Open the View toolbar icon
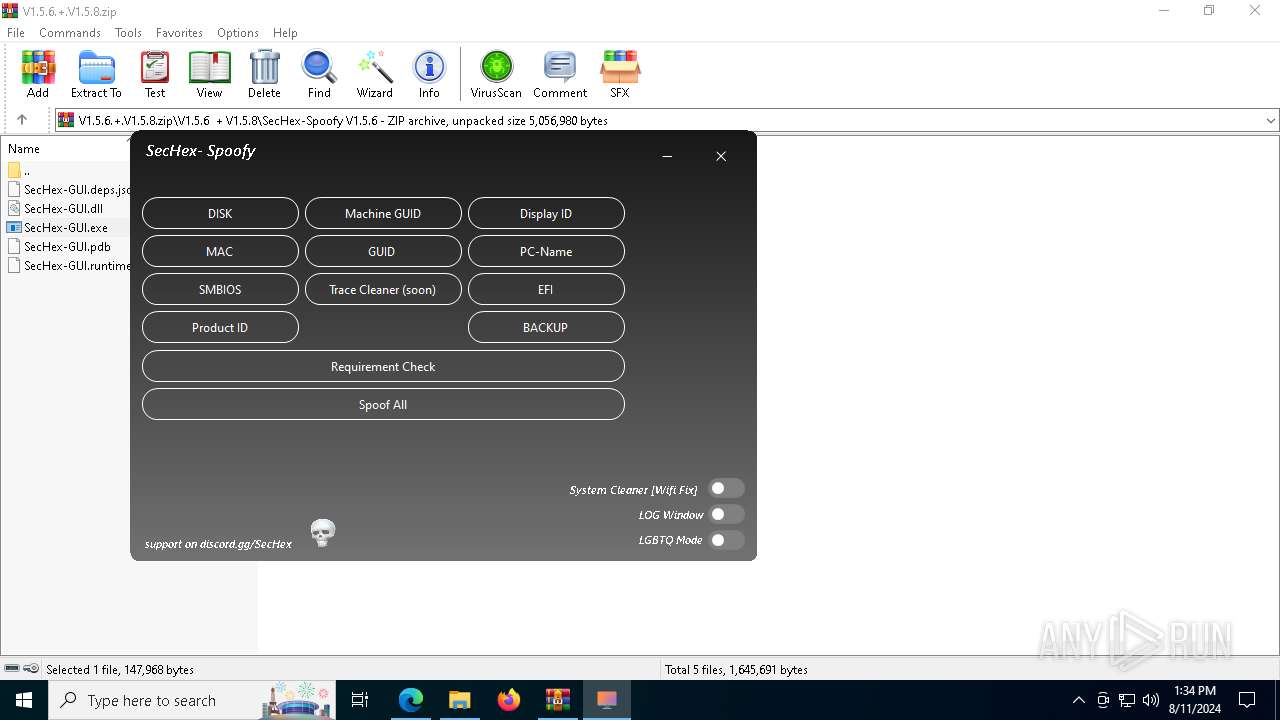The width and height of the screenshot is (1280, 720). click(209, 75)
